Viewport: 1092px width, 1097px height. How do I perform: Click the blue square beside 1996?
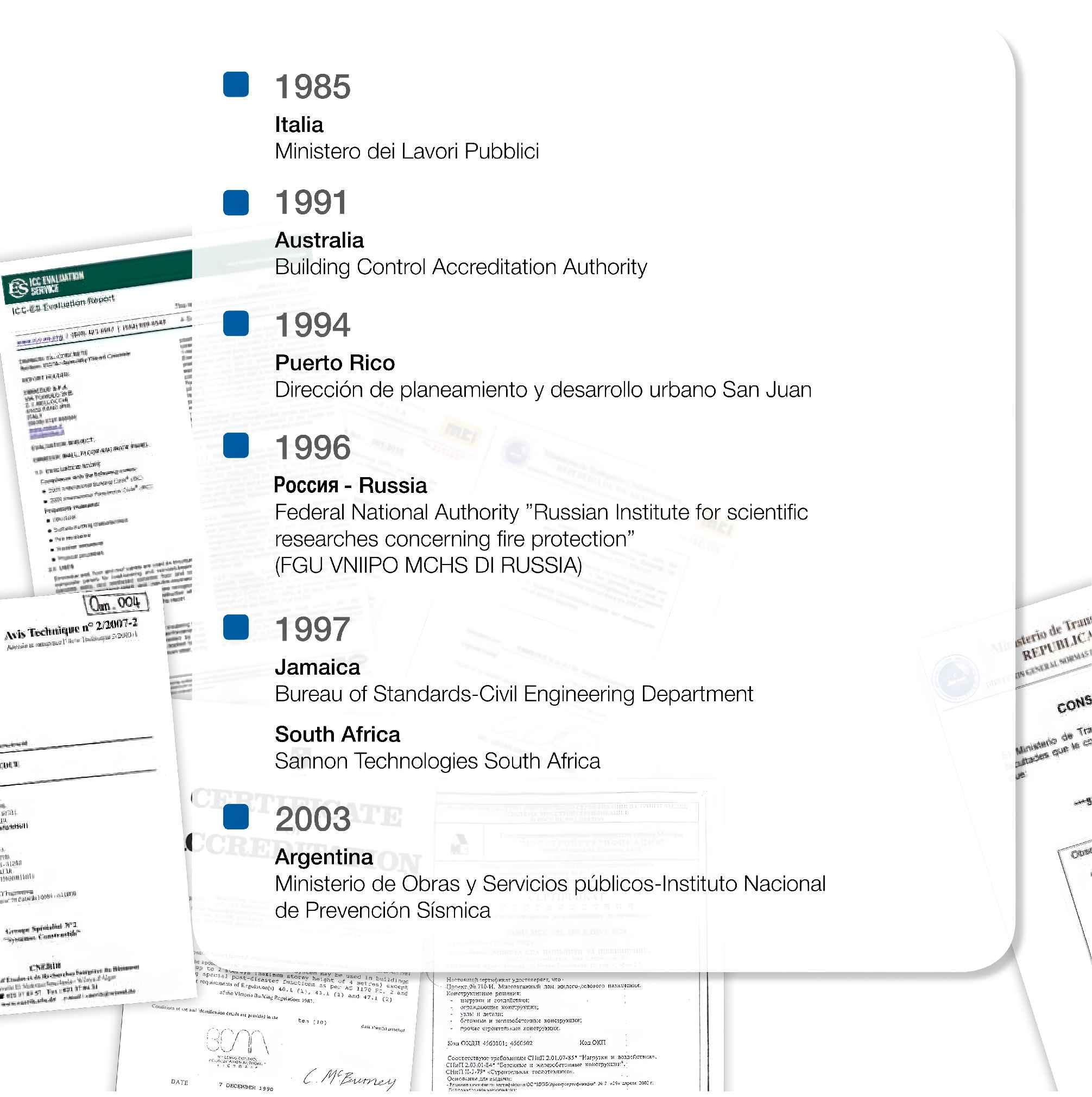236,445
